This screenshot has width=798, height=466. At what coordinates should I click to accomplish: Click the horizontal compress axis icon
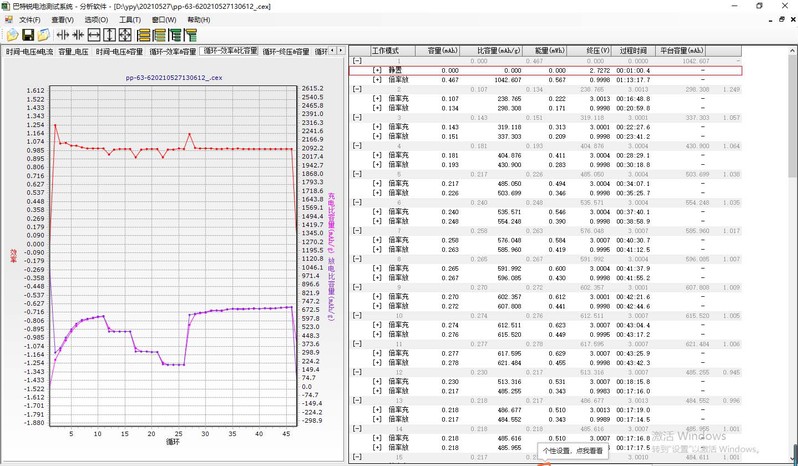click(78, 35)
